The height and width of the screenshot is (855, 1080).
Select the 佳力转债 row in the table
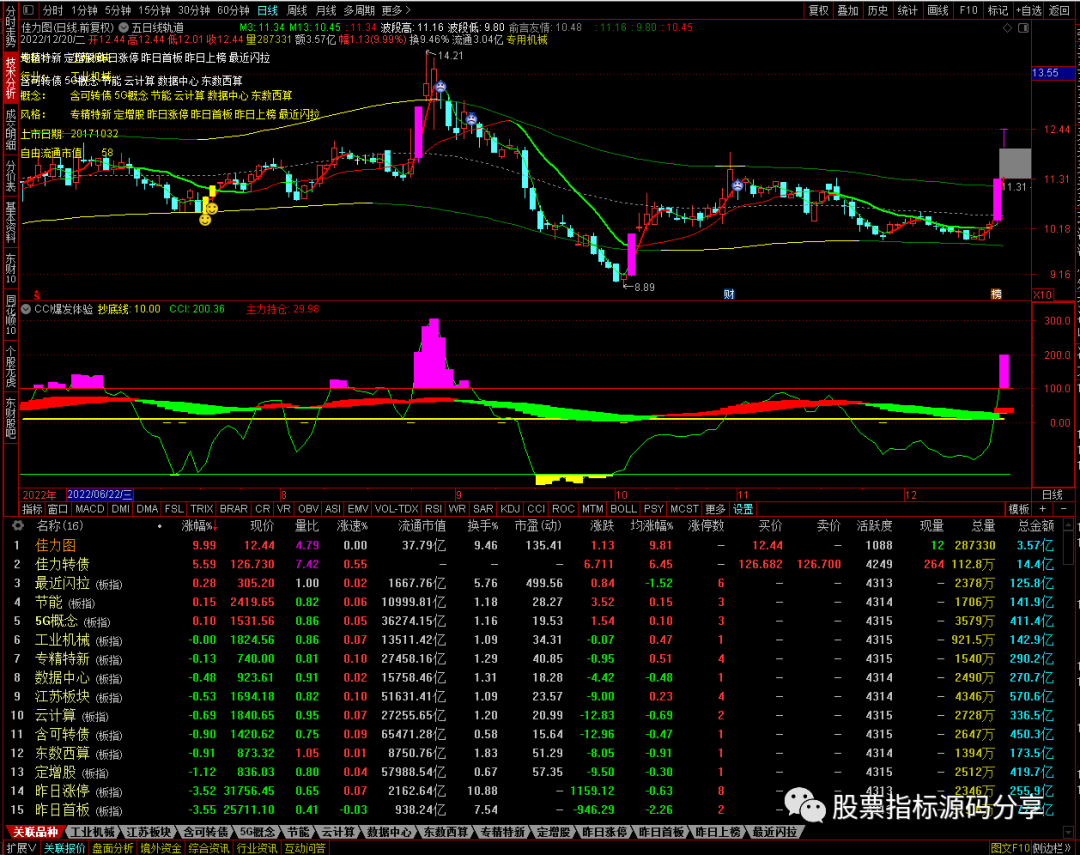click(x=541, y=564)
